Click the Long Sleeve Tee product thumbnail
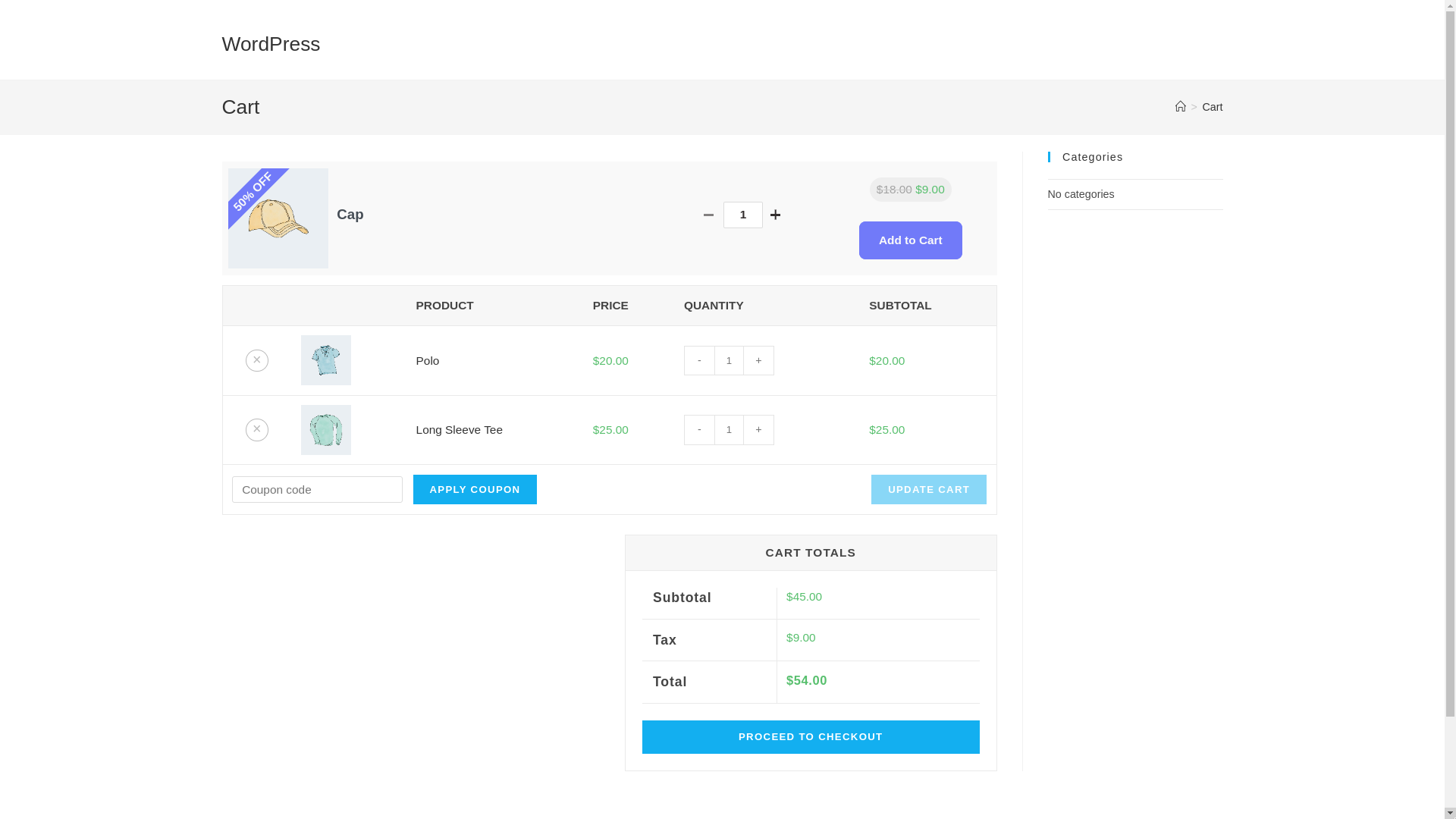The image size is (1456, 819). [x=325, y=429]
